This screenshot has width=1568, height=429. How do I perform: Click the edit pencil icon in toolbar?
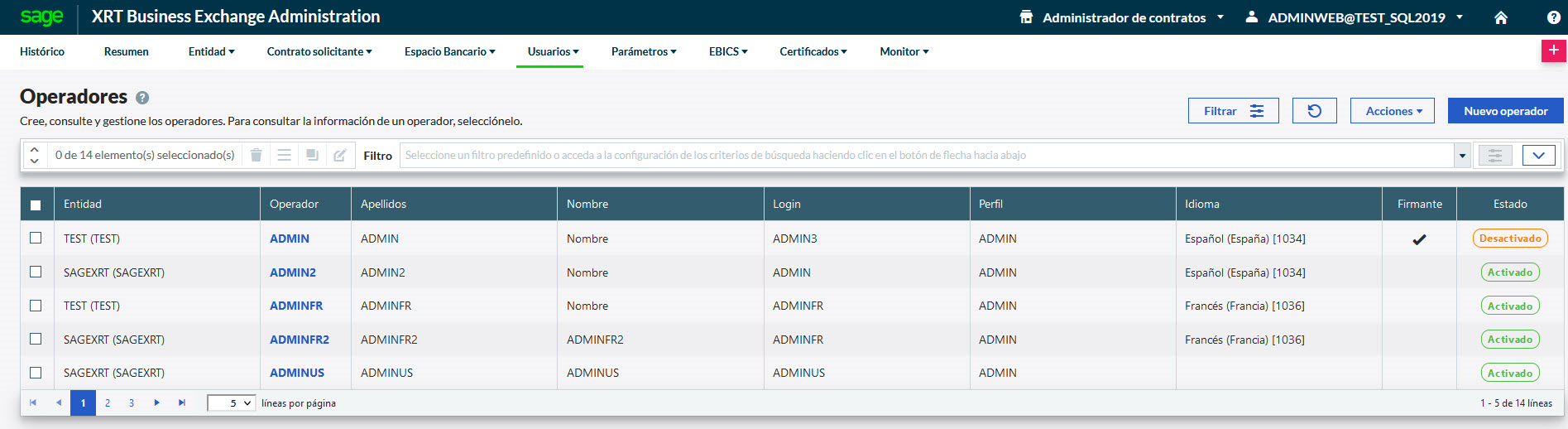coord(339,155)
